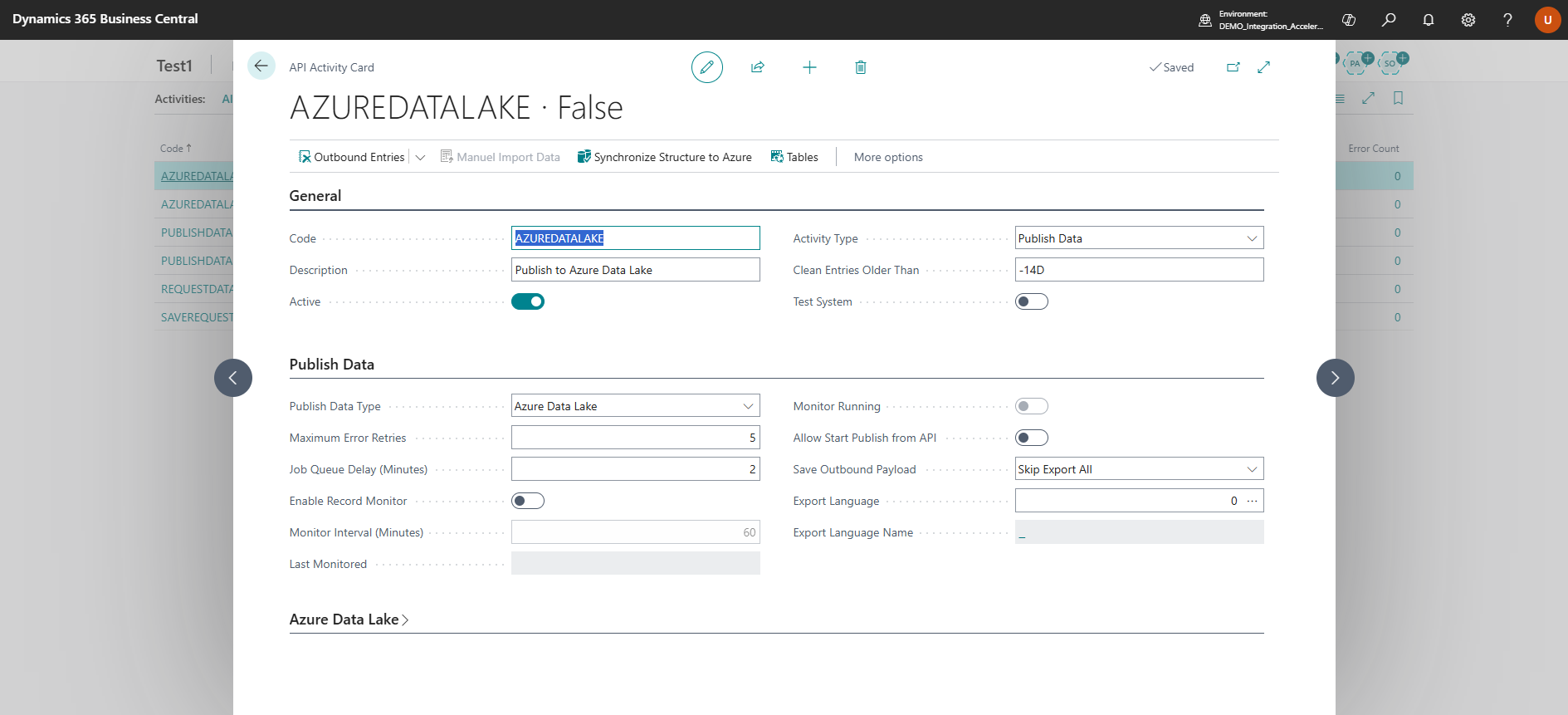This screenshot has height=715, width=1568.
Task: Toggle the Active switch
Action: [x=528, y=301]
